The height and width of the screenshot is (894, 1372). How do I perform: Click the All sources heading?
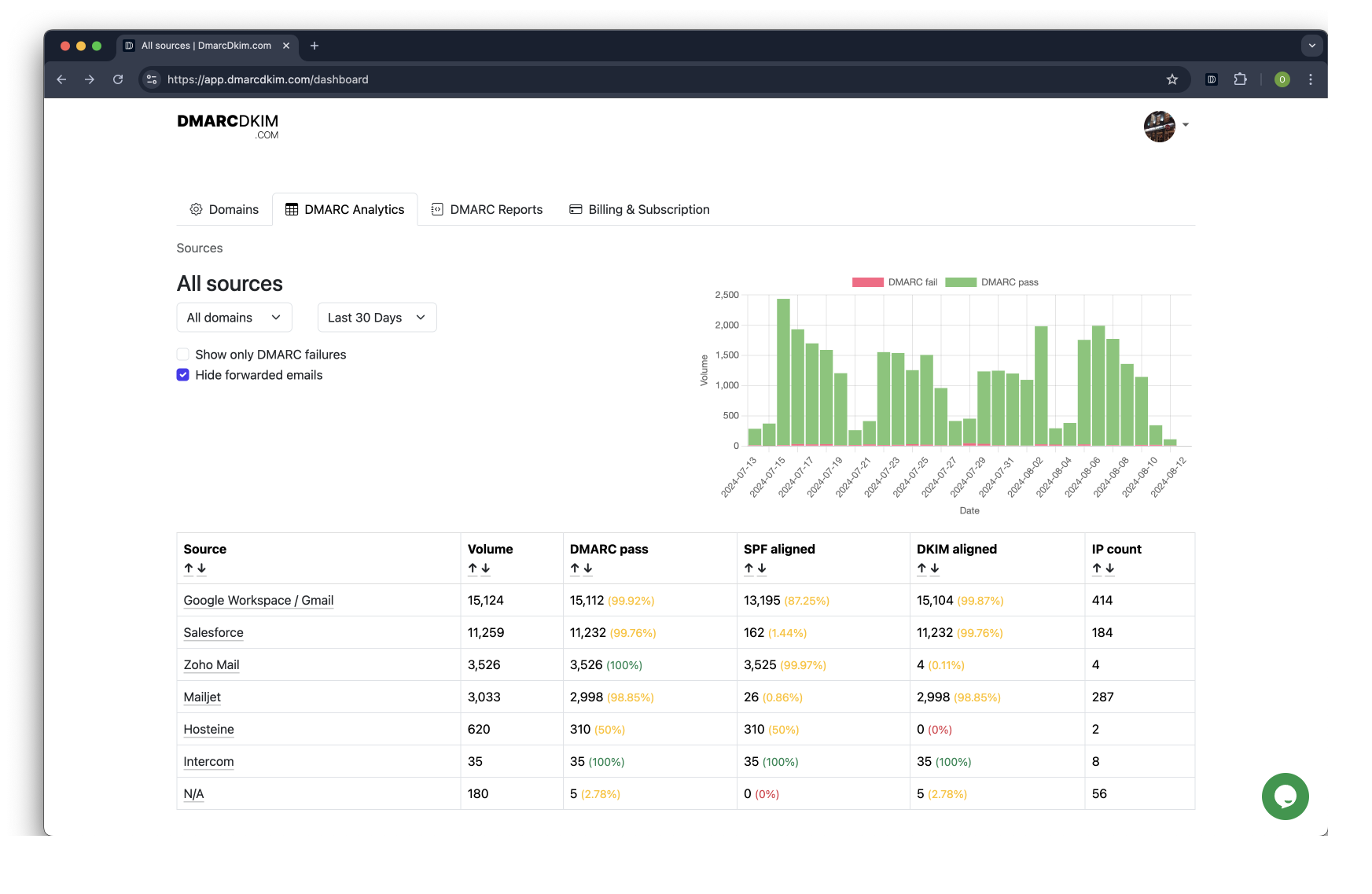(230, 284)
